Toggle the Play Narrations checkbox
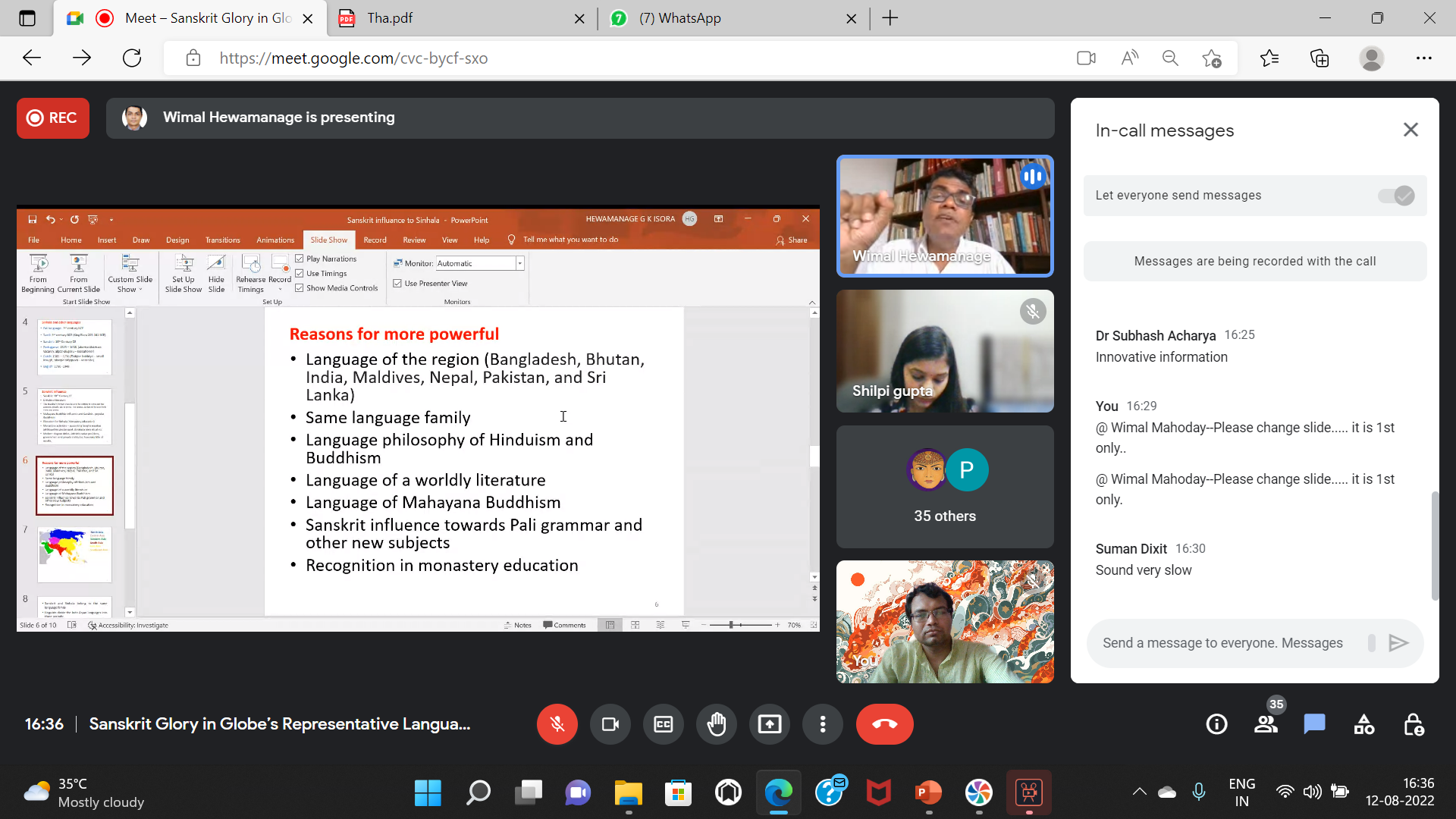This screenshot has height=819, width=1456. pos(300,259)
